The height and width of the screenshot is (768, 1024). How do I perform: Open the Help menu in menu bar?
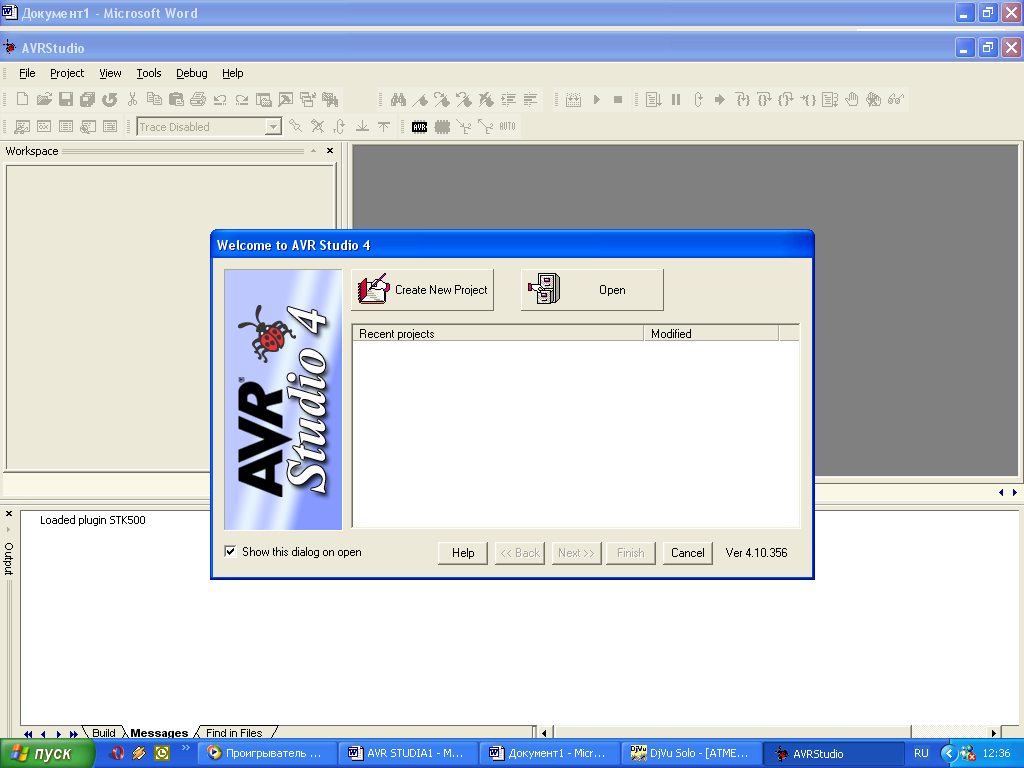click(232, 73)
